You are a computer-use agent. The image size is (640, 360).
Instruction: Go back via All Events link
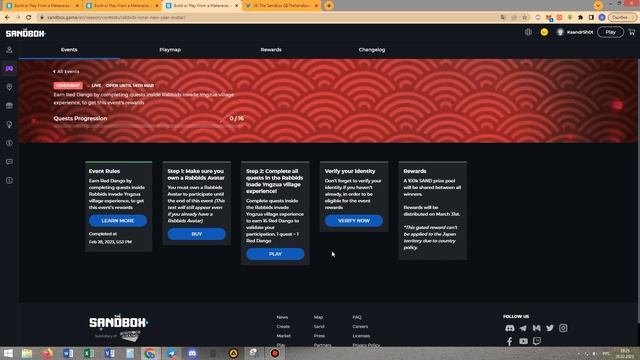coord(66,71)
